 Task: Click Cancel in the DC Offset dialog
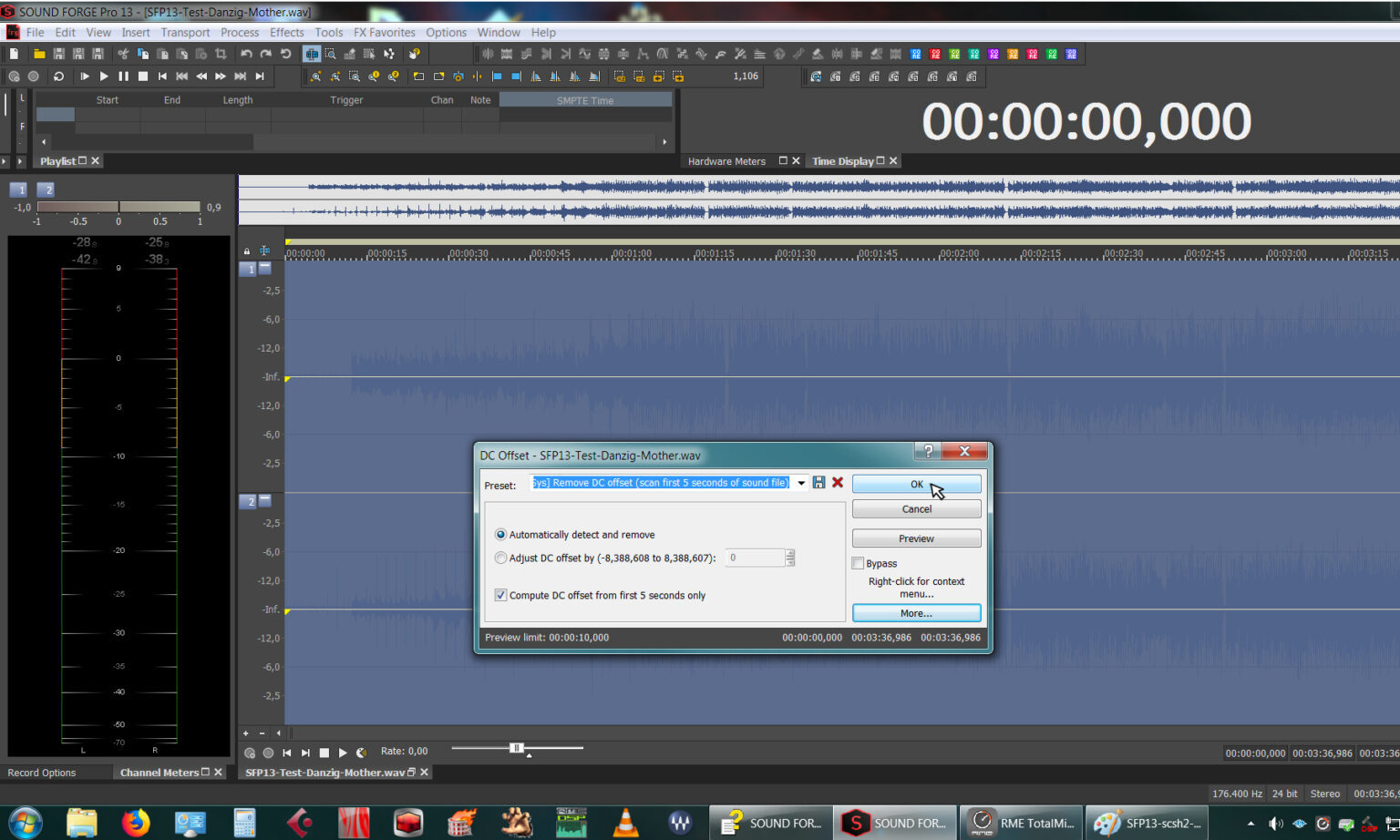coord(917,509)
